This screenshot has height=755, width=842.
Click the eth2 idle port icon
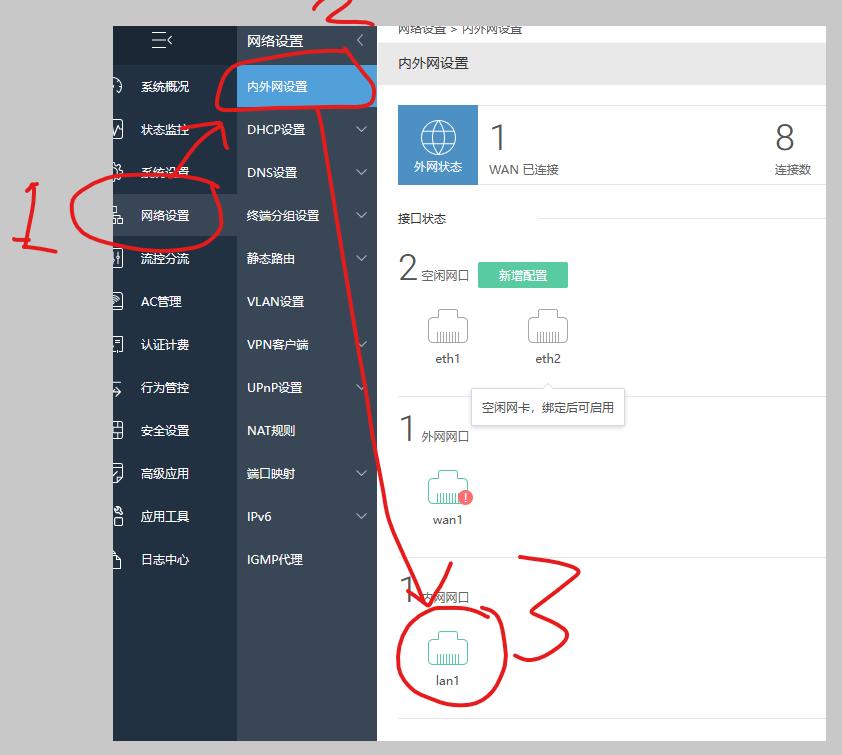pyautogui.click(x=547, y=325)
